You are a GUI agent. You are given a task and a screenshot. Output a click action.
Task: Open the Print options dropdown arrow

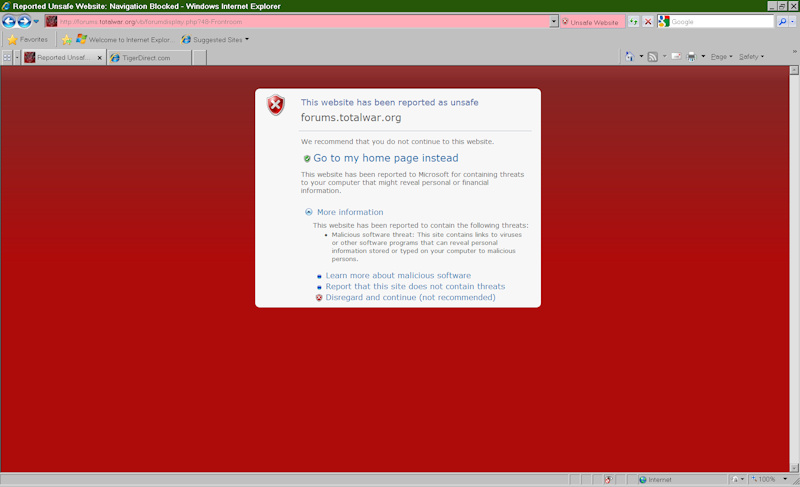[703, 57]
